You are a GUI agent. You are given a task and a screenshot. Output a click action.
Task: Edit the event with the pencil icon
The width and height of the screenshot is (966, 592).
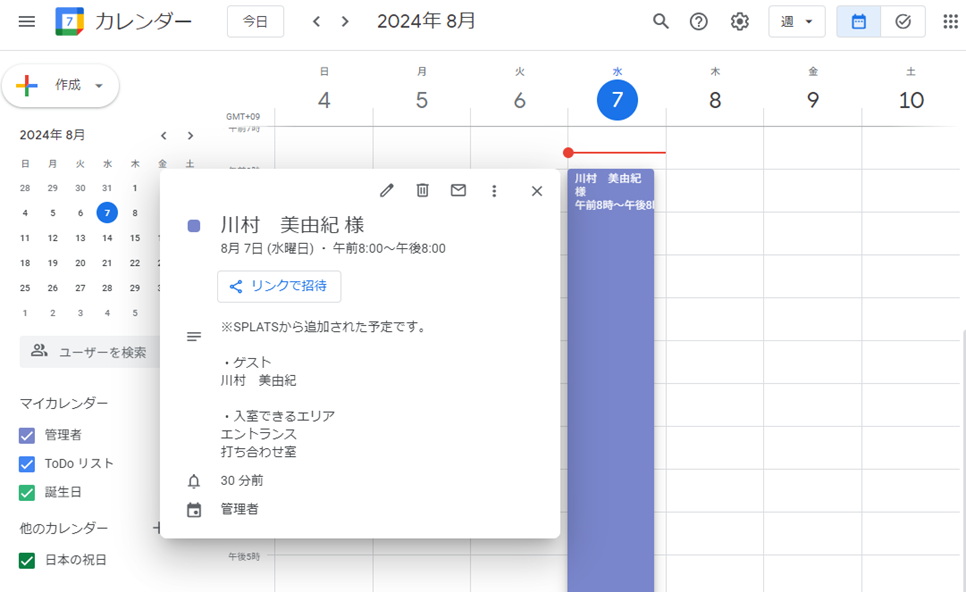(x=386, y=190)
